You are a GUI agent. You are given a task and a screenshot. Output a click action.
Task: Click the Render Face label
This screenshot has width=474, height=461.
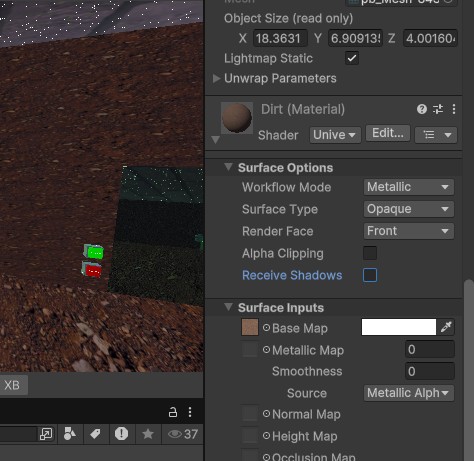[x=278, y=231]
